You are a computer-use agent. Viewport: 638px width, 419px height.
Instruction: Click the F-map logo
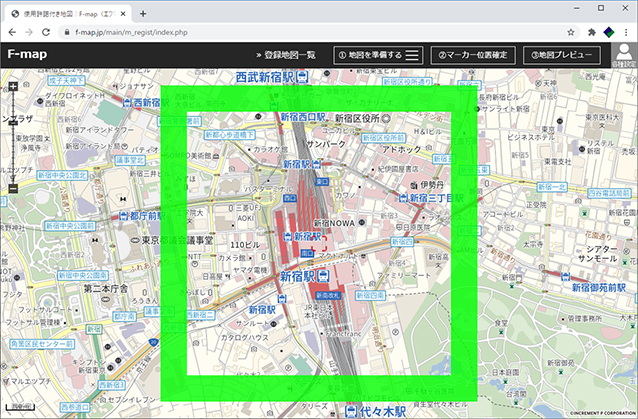[27, 54]
